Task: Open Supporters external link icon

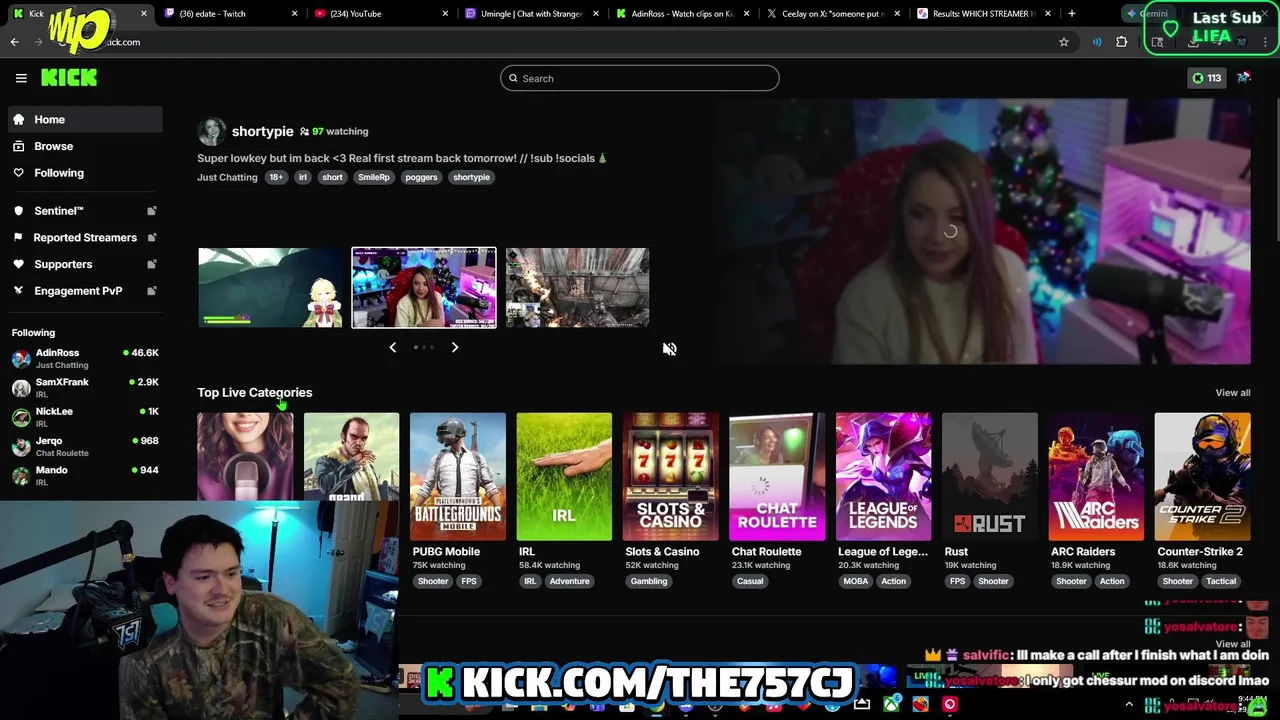Action: pyautogui.click(x=152, y=264)
